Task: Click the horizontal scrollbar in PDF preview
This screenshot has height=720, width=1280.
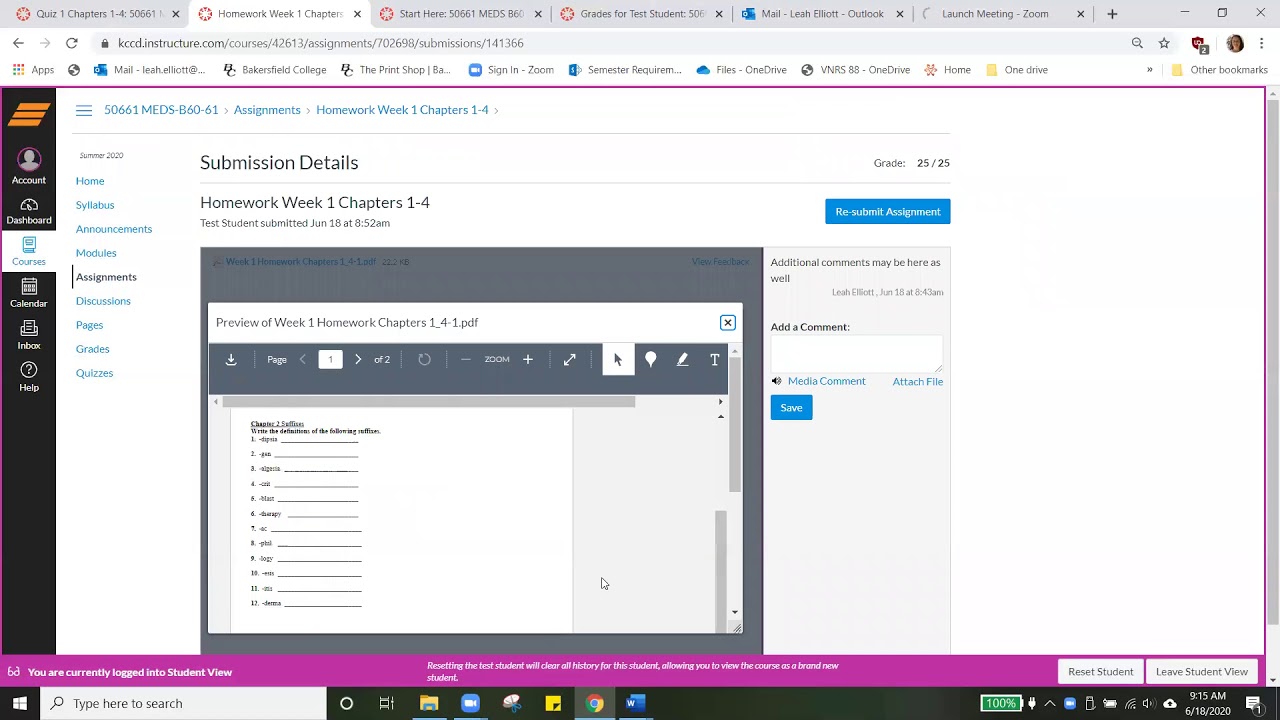Action: [x=428, y=402]
